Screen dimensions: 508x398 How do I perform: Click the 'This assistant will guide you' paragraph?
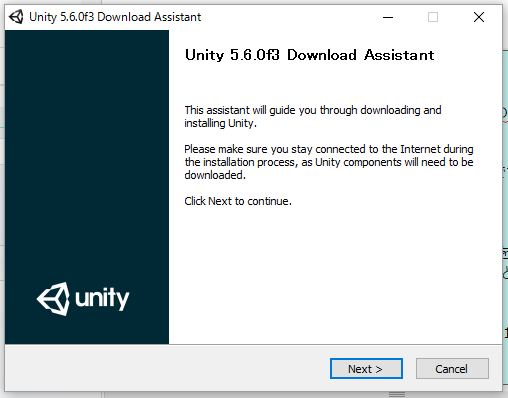(313, 117)
